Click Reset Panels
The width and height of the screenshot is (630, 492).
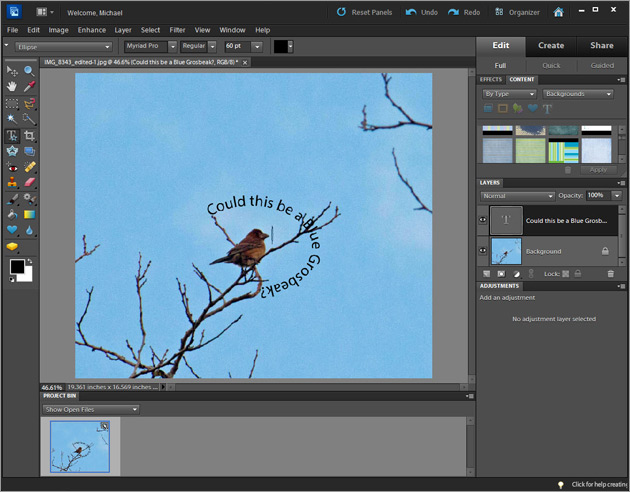365,12
